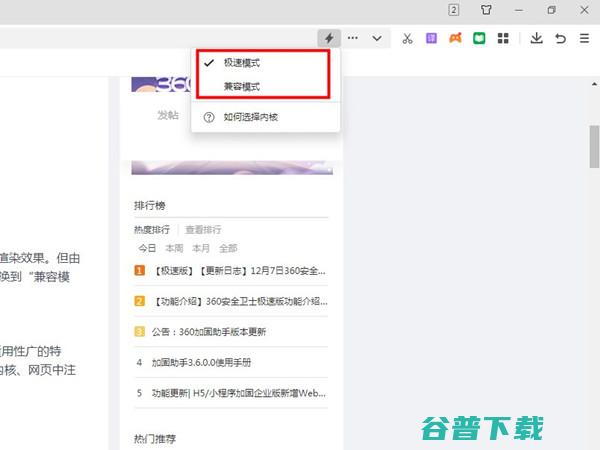The height and width of the screenshot is (450, 600).
Task: Click the question mark help icon
Action: pos(209,117)
